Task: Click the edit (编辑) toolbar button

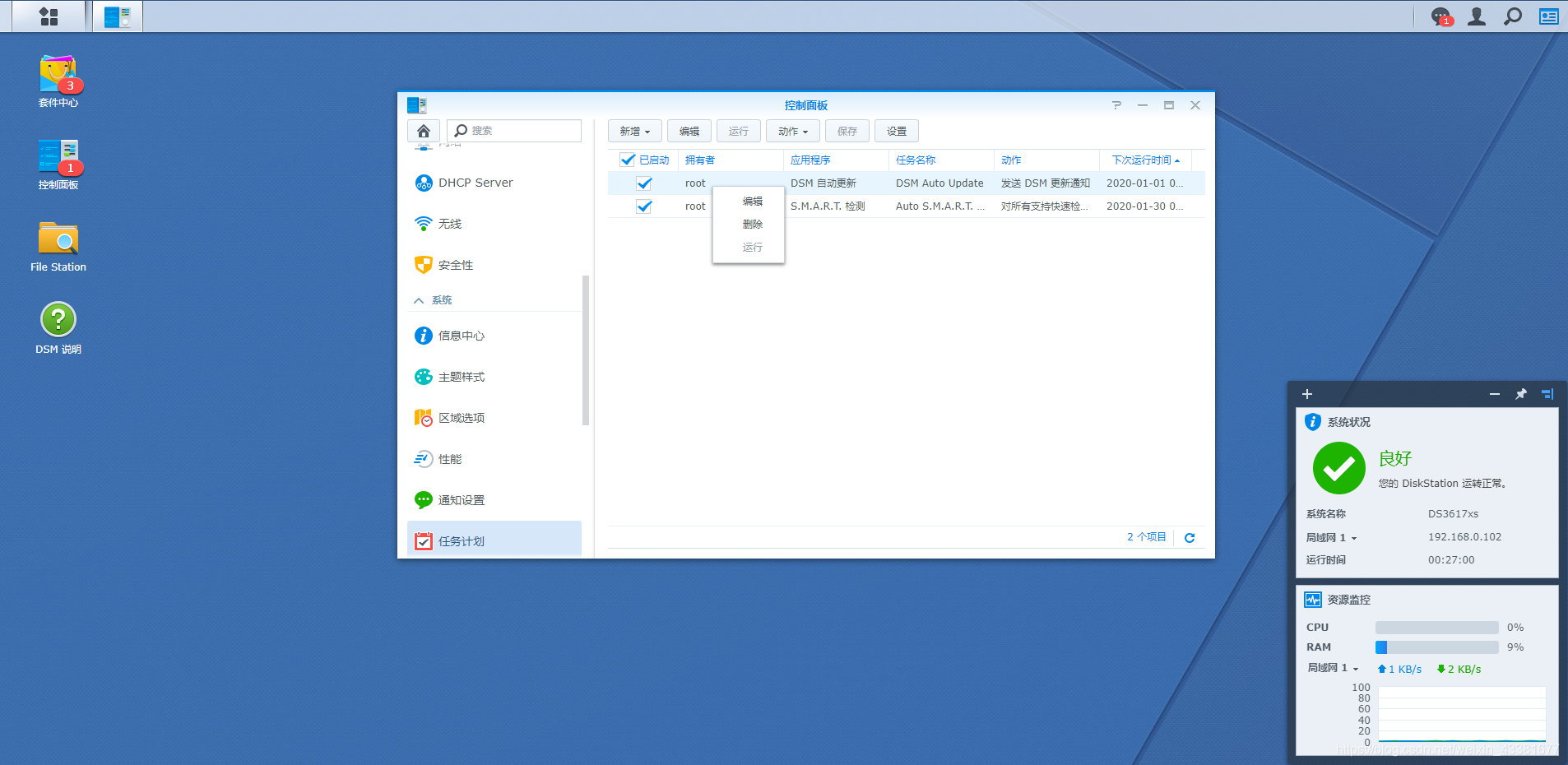Action: 689,132
